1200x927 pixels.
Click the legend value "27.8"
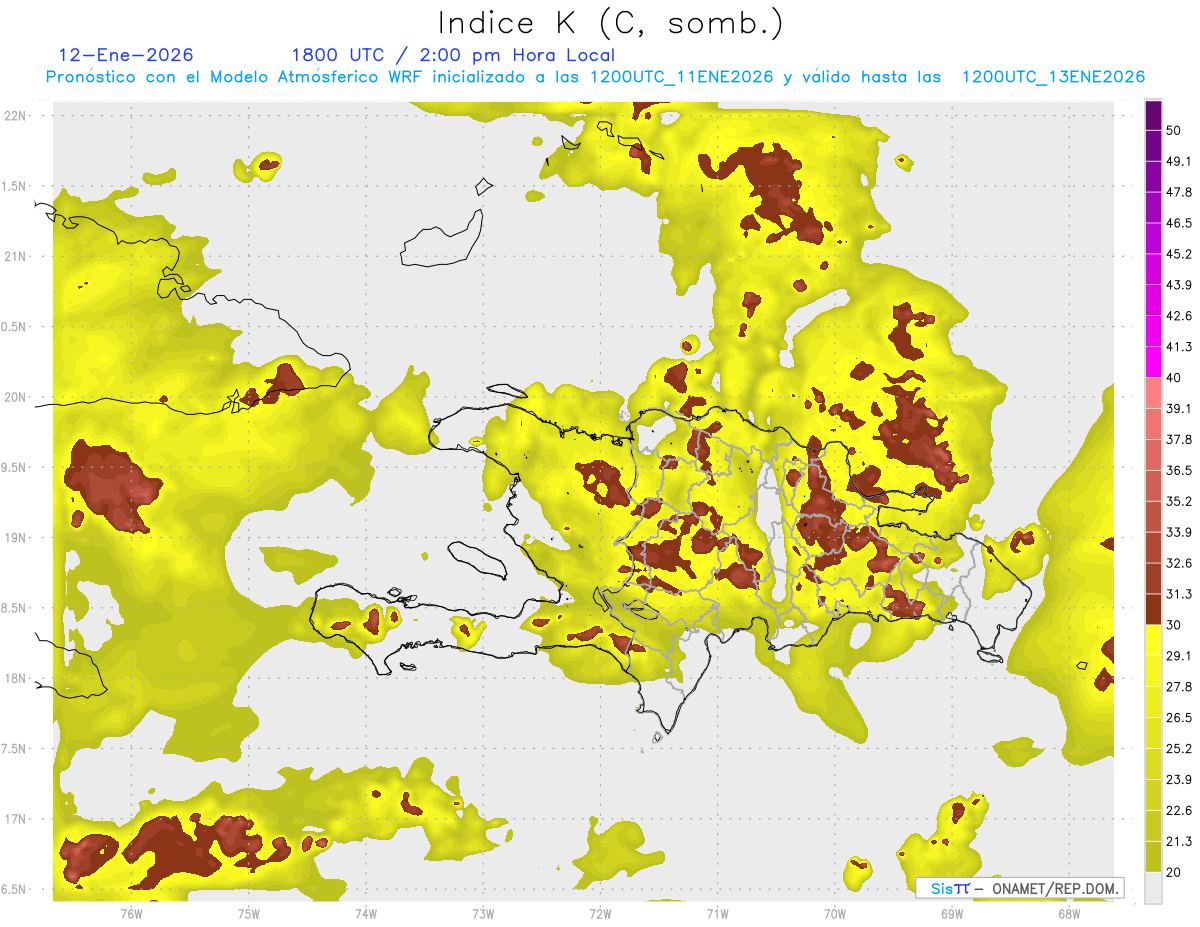(x=1179, y=687)
